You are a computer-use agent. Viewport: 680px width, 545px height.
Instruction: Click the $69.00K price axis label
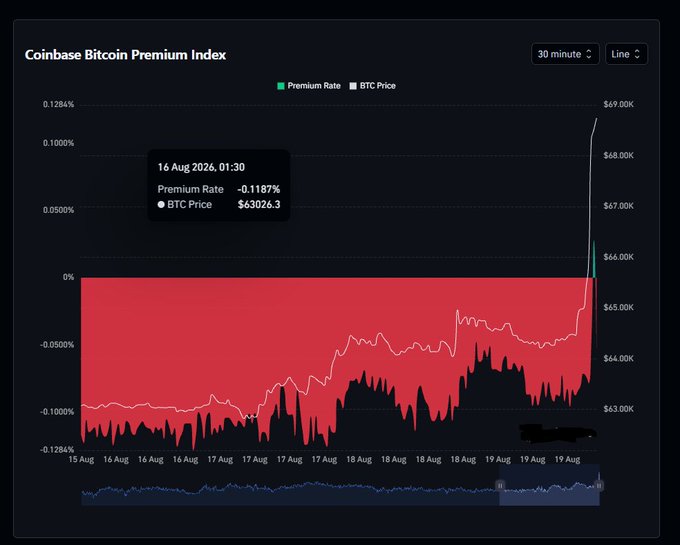point(618,104)
